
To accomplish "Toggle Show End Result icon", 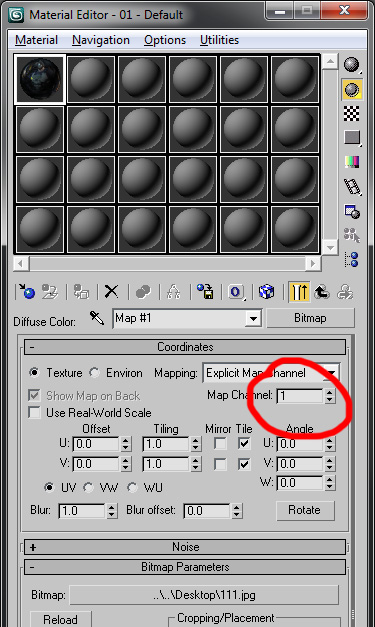I will (x=299, y=292).
